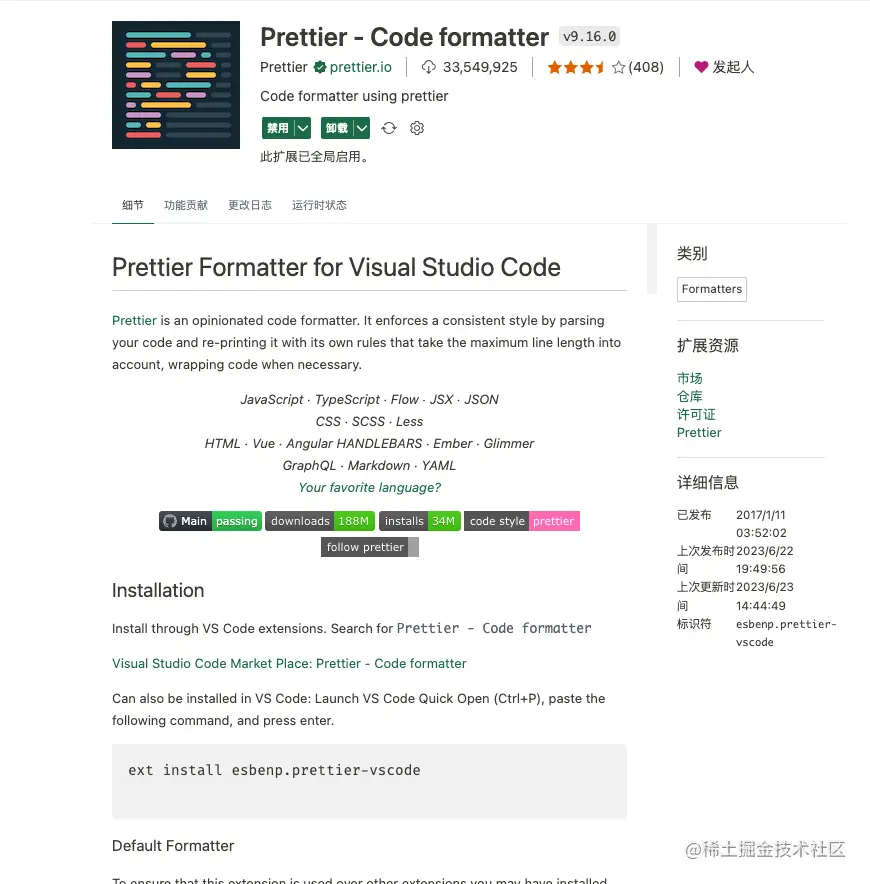Screen dimensions: 870x884
Task: Click the vertical scrollbar of the details pane
Action: (x=652, y=259)
